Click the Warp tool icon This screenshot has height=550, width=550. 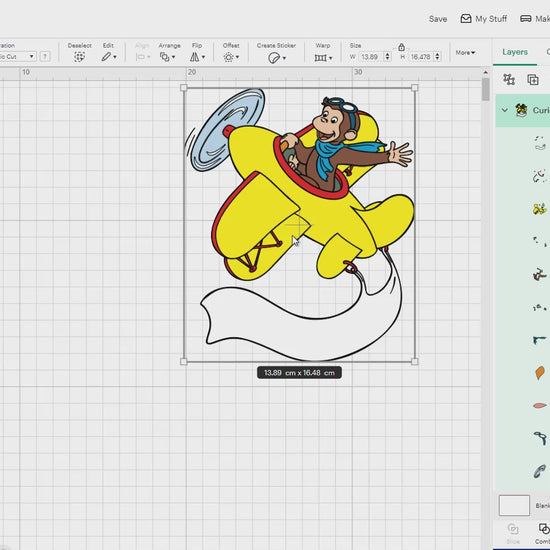pos(321,58)
